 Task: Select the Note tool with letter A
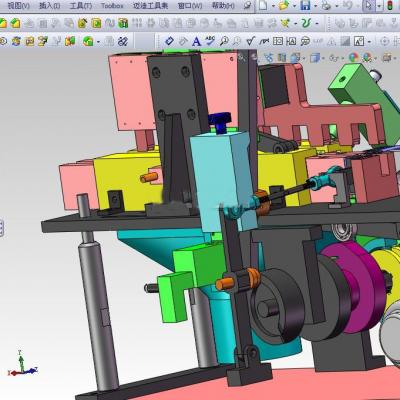pos(197,41)
